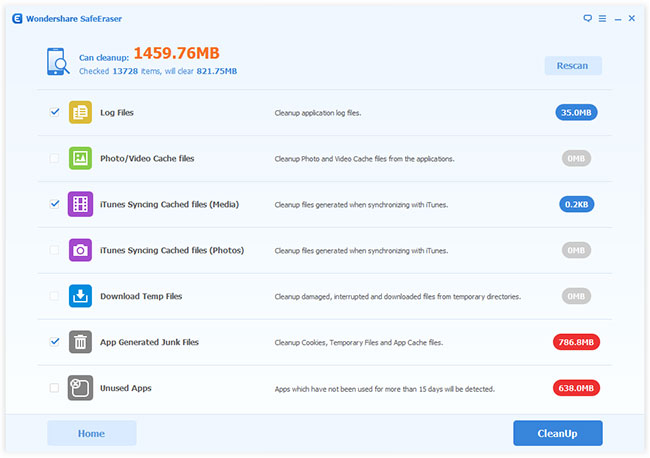650x458 pixels.
Task: Click the Unused Apps gray icon
Action: pyautogui.click(x=80, y=388)
